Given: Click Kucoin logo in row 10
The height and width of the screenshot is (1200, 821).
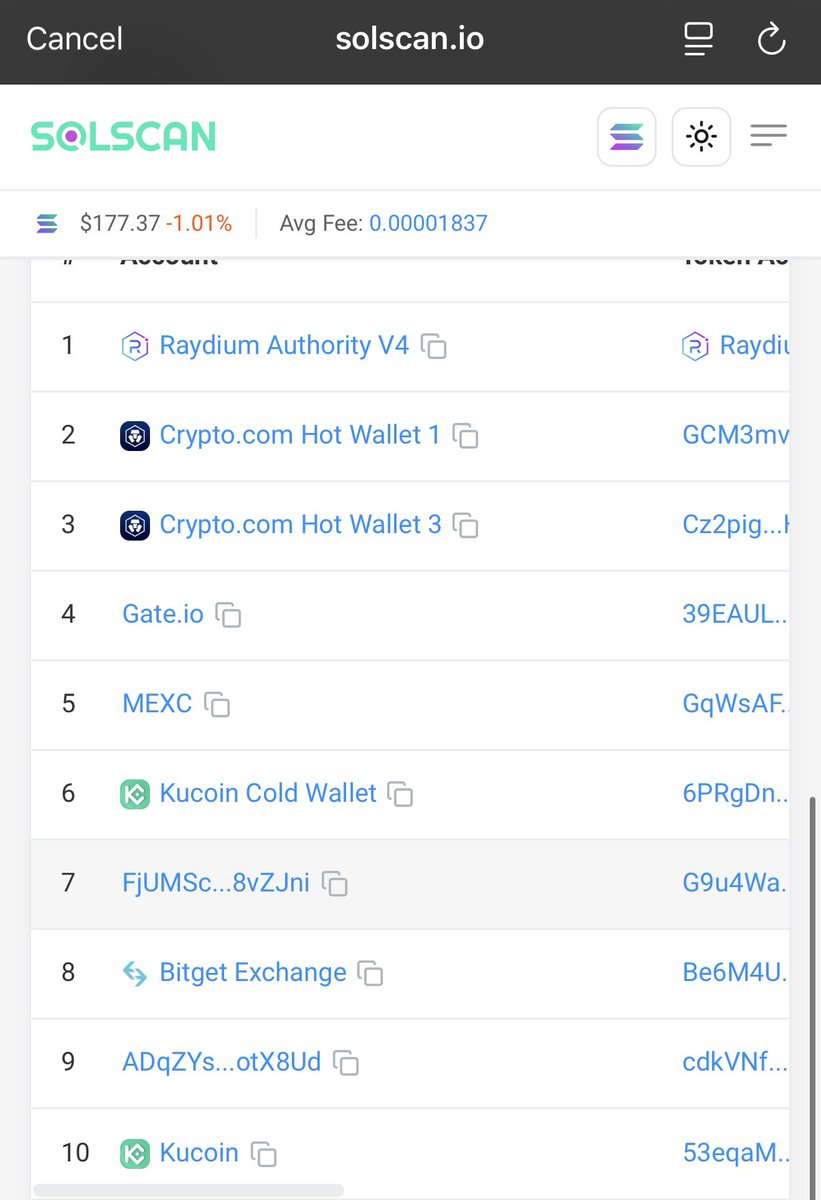Looking at the screenshot, I should (135, 1153).
